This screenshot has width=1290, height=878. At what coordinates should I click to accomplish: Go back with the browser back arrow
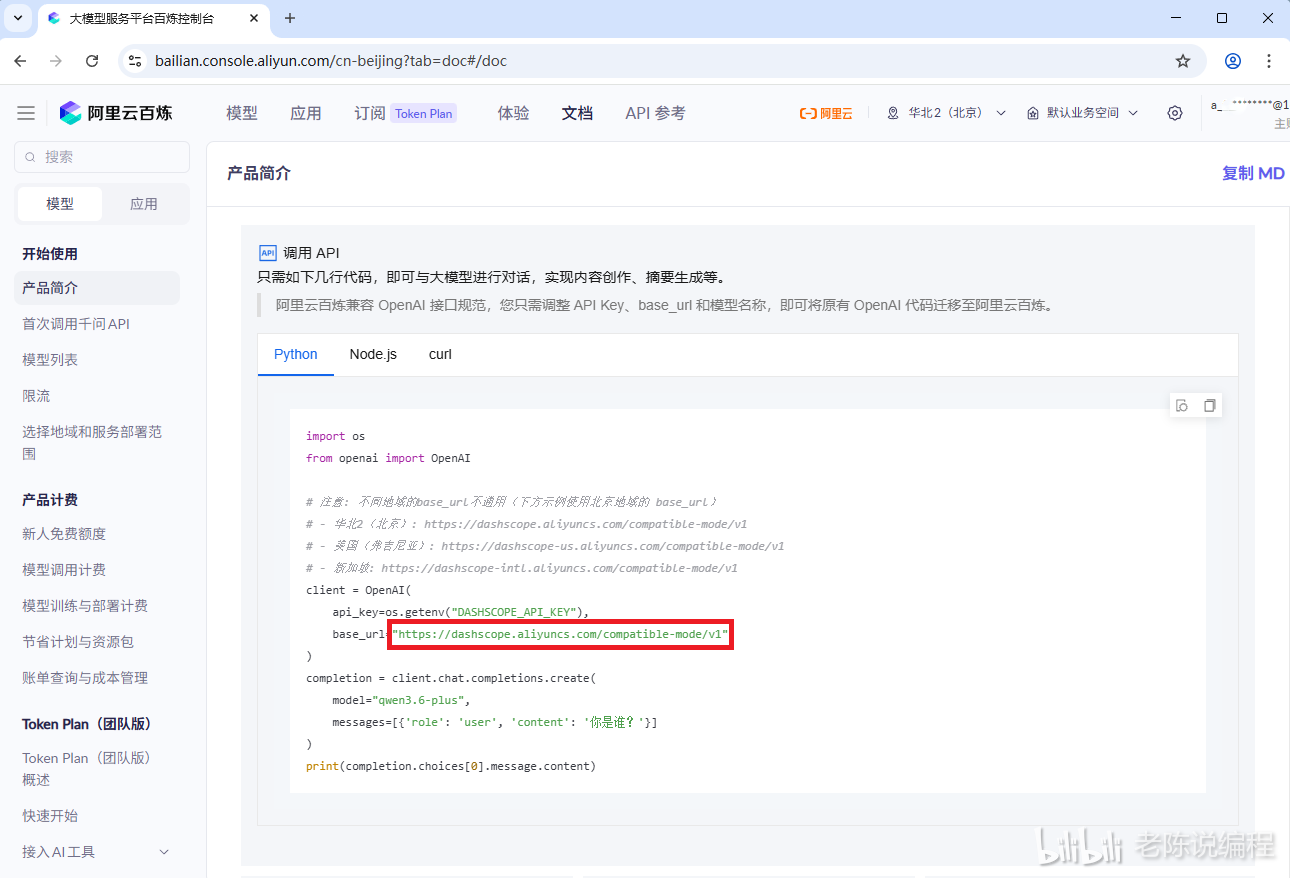tap(20, 61)
